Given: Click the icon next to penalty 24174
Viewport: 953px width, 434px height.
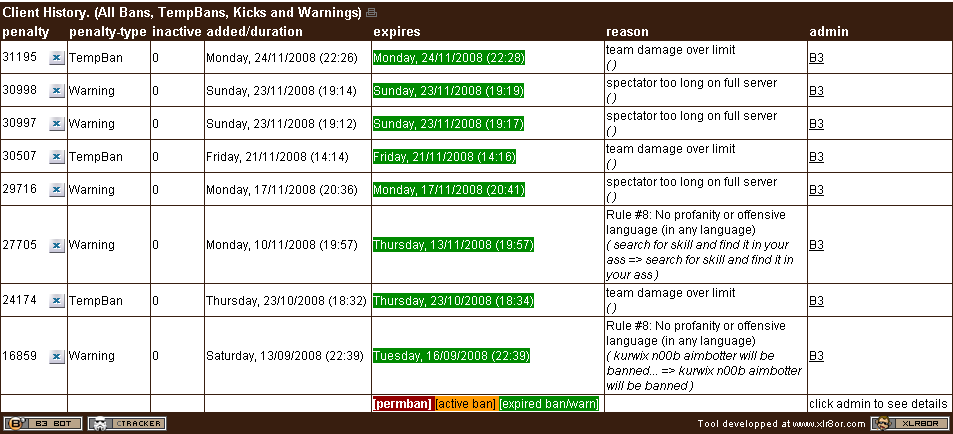Looking at the screenshot, I should point(57,301).
